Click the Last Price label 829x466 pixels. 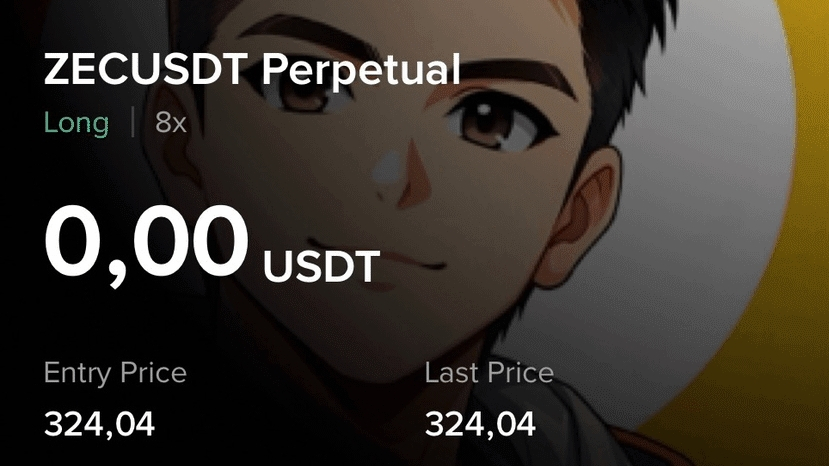pos(489,372)
